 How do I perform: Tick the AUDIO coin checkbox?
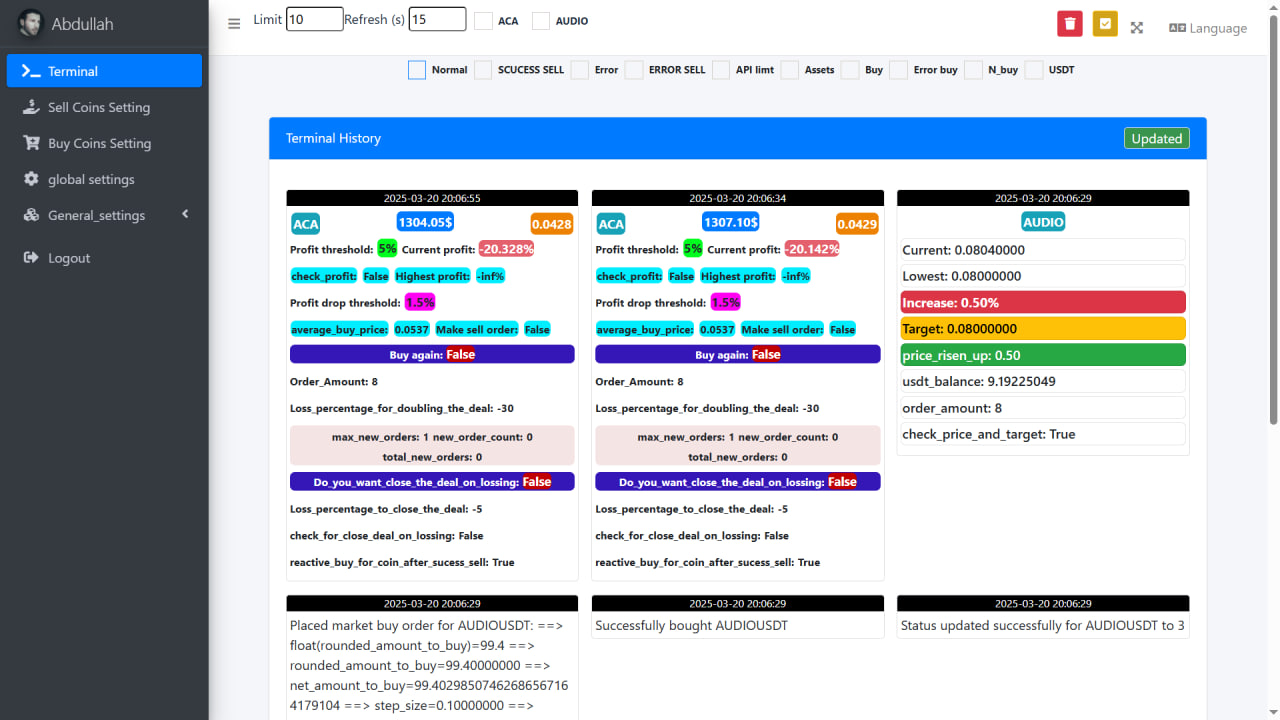(541, 20)
